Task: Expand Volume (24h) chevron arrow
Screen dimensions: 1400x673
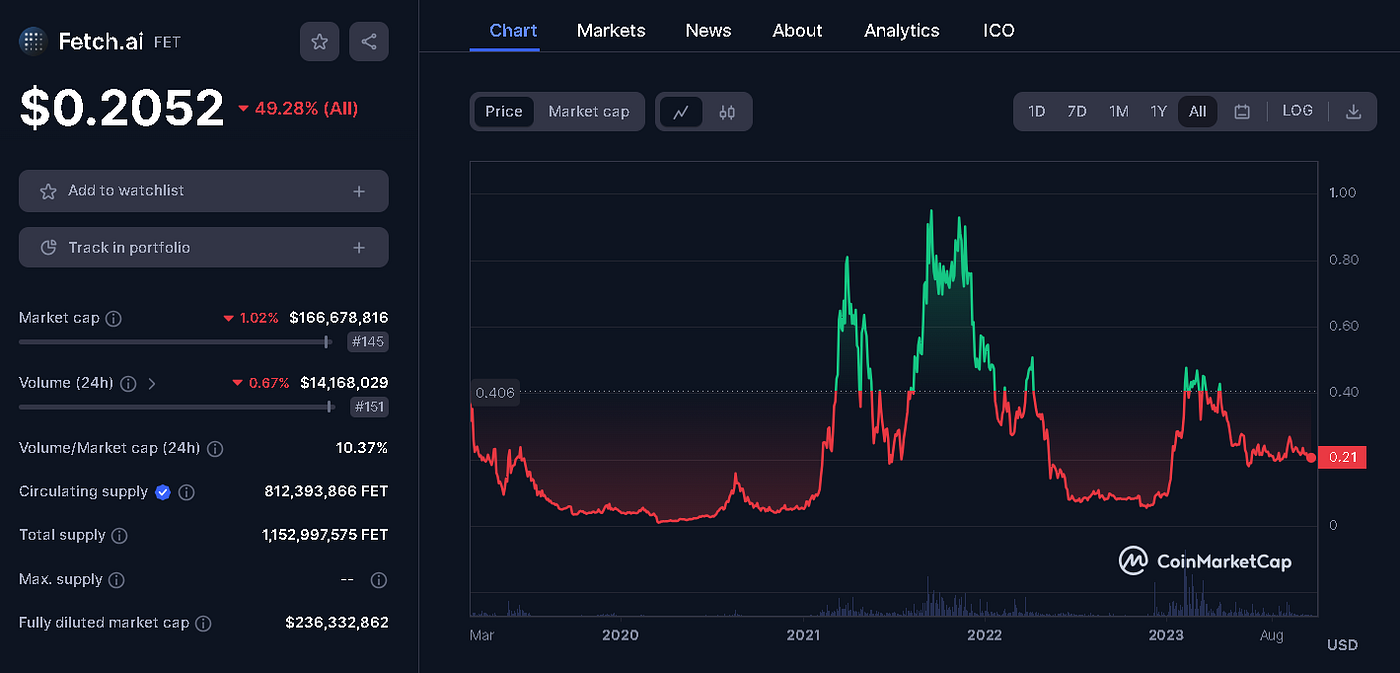Action: pyautogui.click(x=152, y=383)
